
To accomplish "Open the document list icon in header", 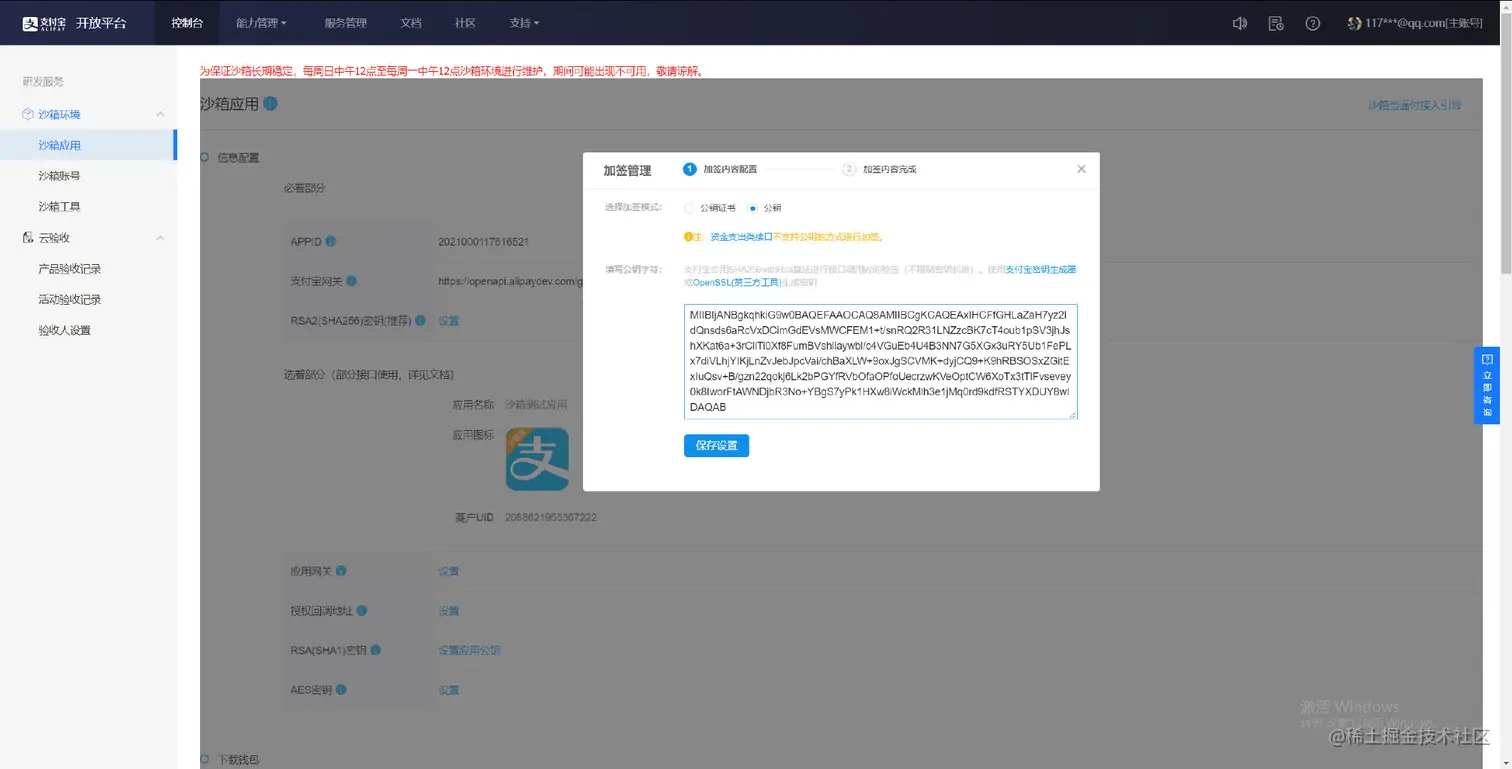I will tap(1276, 23).
